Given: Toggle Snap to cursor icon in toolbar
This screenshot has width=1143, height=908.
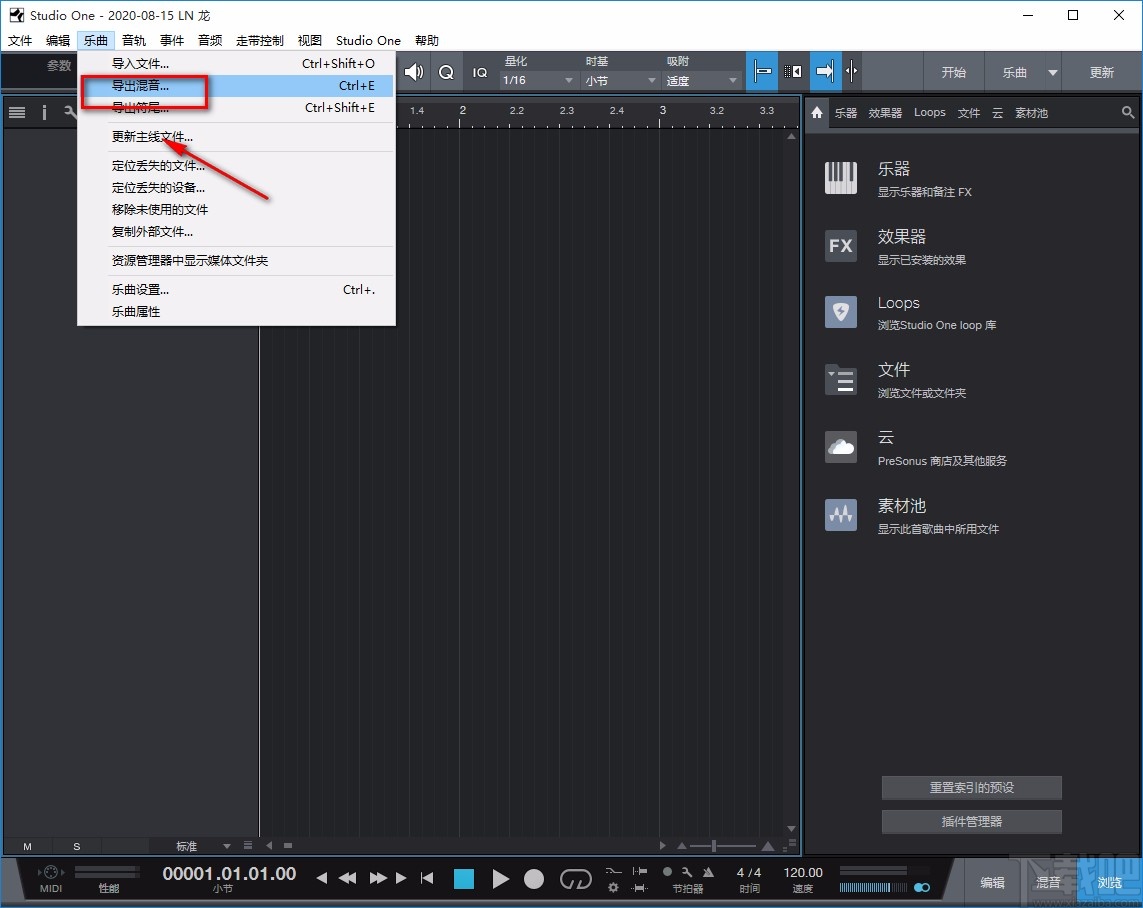Looking at the screenshot, I should [762, 71].
